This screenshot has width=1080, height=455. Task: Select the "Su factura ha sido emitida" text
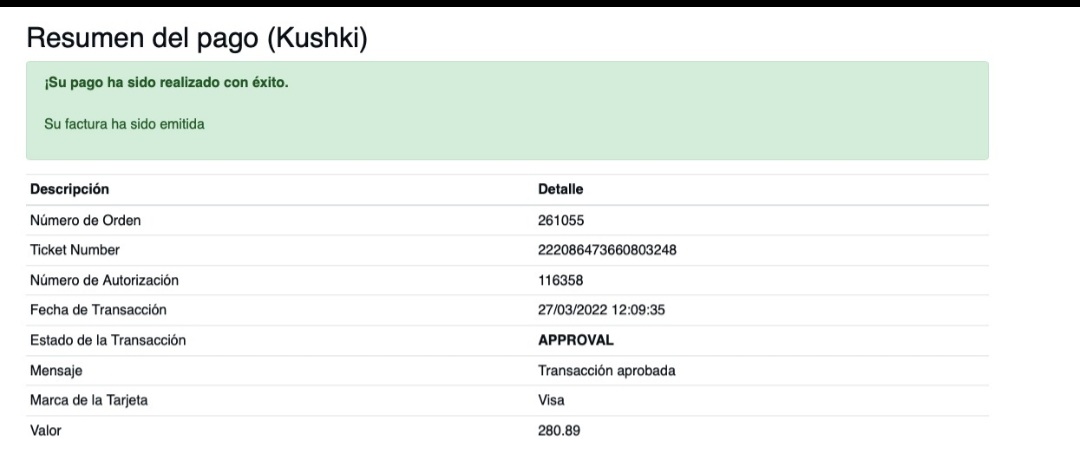(x=124, y=125)
